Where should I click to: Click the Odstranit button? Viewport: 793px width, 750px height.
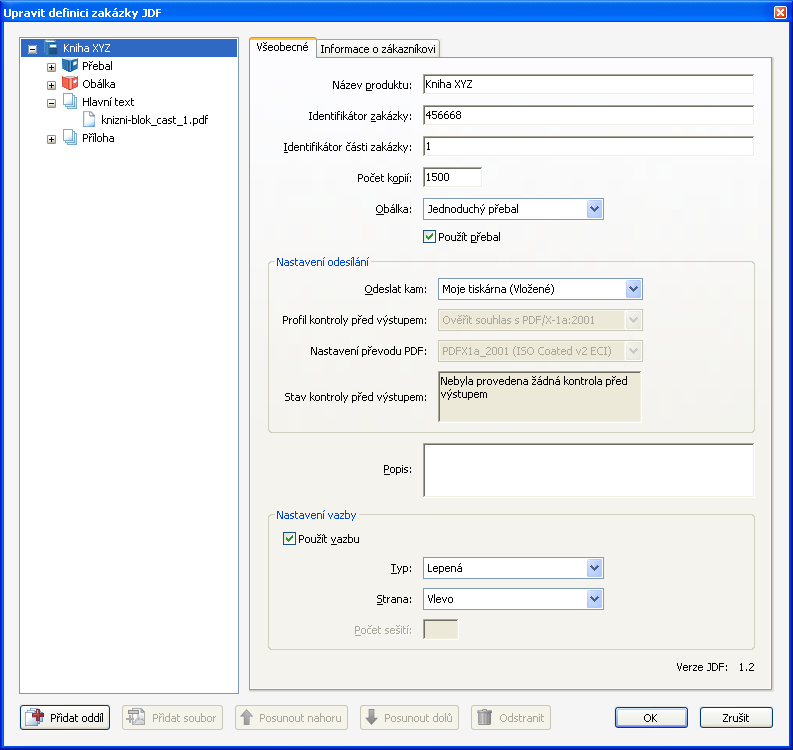(511, 717)
